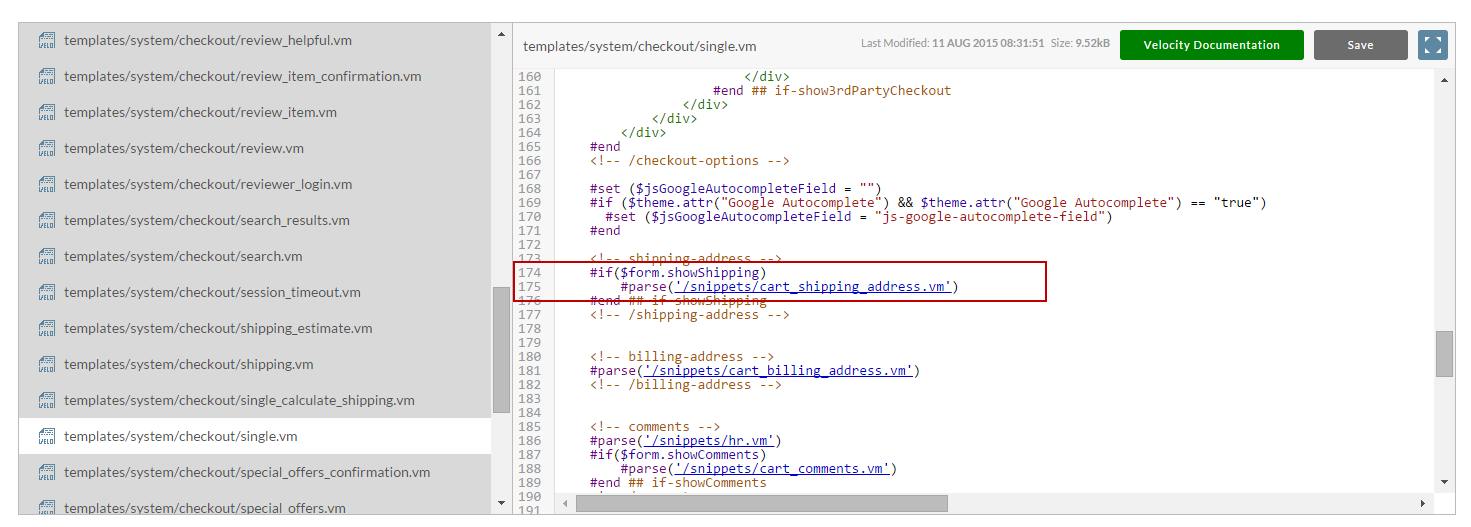Click '#end ## if-show3rdPartyCheckout' line
The image size is (1471, 527).
pyautogui.click(x=832, y=91)
